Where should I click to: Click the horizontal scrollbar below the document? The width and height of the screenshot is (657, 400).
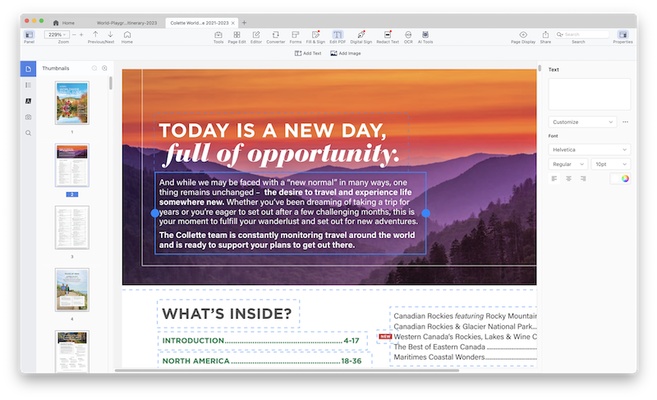(x=287, y=370)
